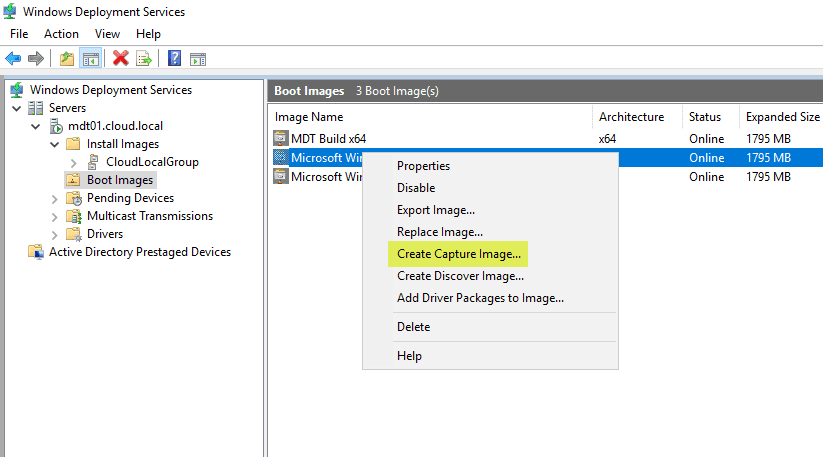Select Active Directory Prestaged Devices node
This screenshot has width=823, height=457.
click(139, 252)
